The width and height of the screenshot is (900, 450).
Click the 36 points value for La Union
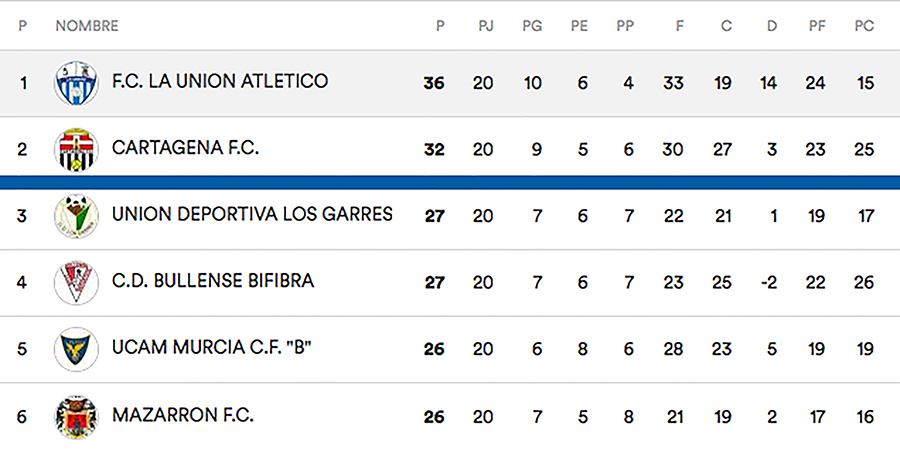pos(434,83)
